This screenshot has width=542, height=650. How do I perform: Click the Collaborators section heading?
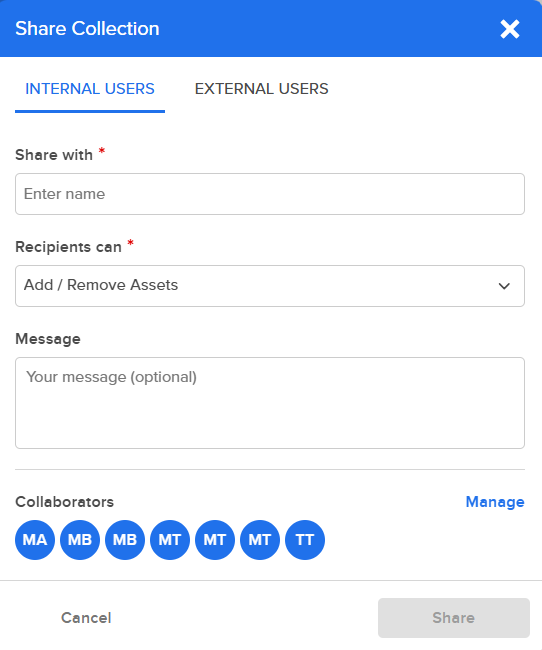point(64,502)
